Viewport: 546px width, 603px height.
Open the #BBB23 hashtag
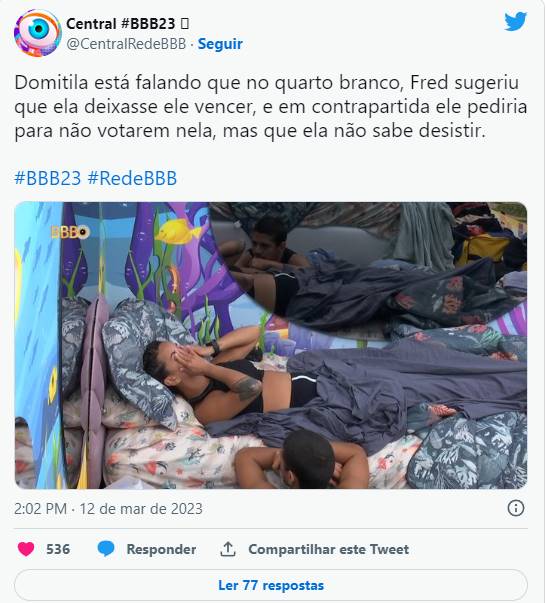click(48, 178)
